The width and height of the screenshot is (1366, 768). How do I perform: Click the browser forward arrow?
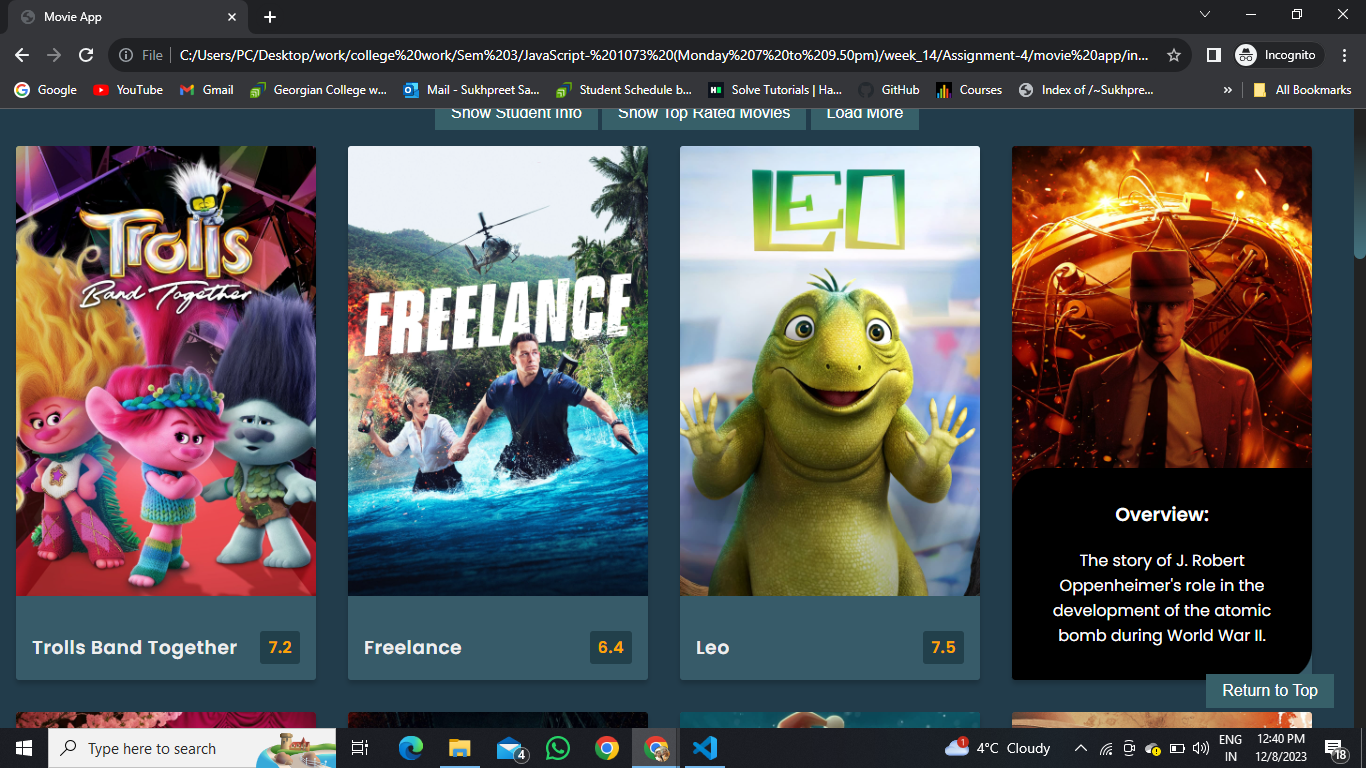54,55
